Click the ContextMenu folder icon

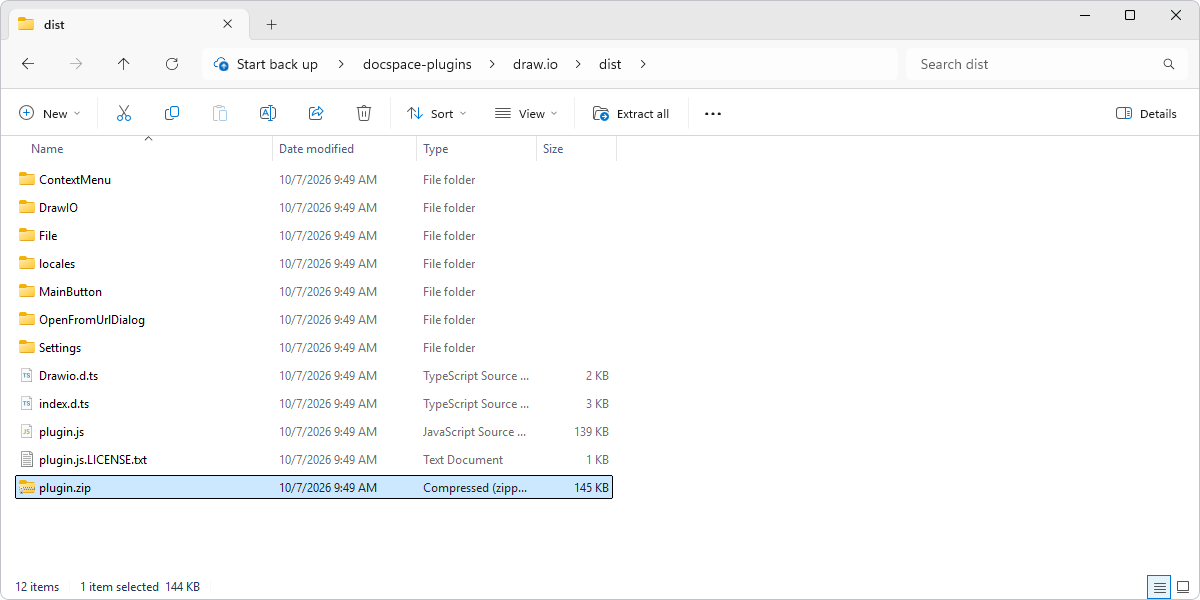27,180
